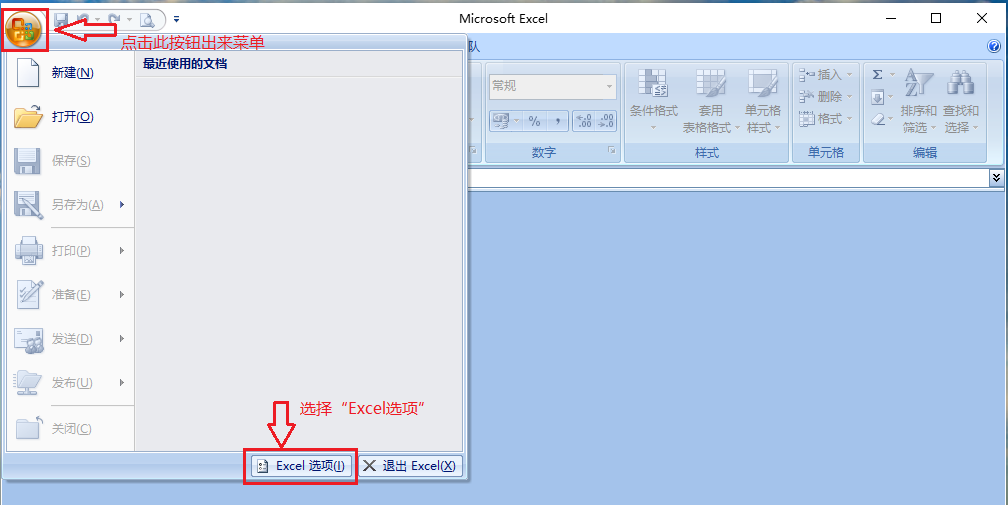Click the Print Preview magnifier icon
The height and width of the screenshot is (505, 1008).
pyautogui.click(x=148, y=20)
